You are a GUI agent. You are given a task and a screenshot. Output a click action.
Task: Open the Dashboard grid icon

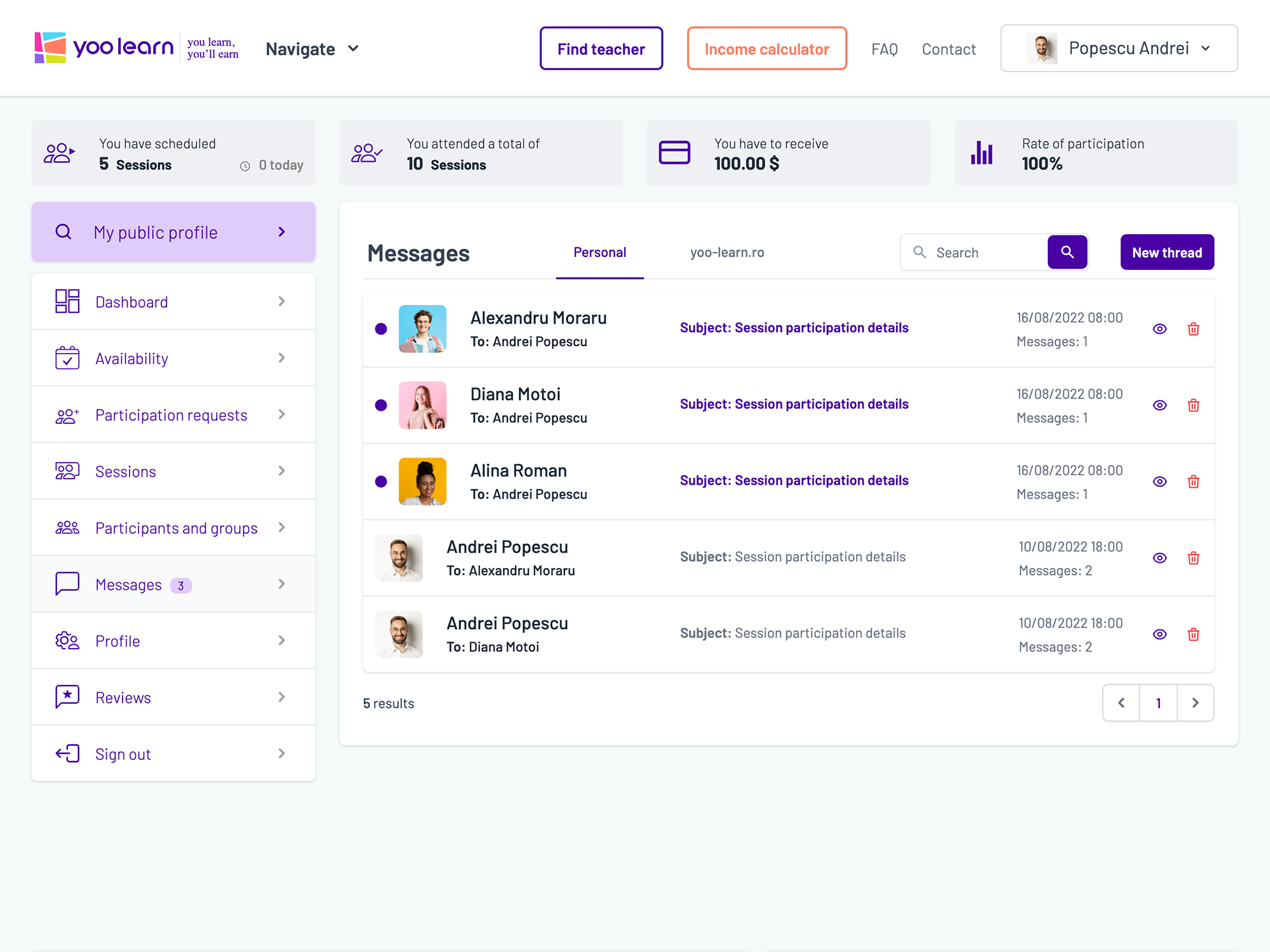(67, 301)
